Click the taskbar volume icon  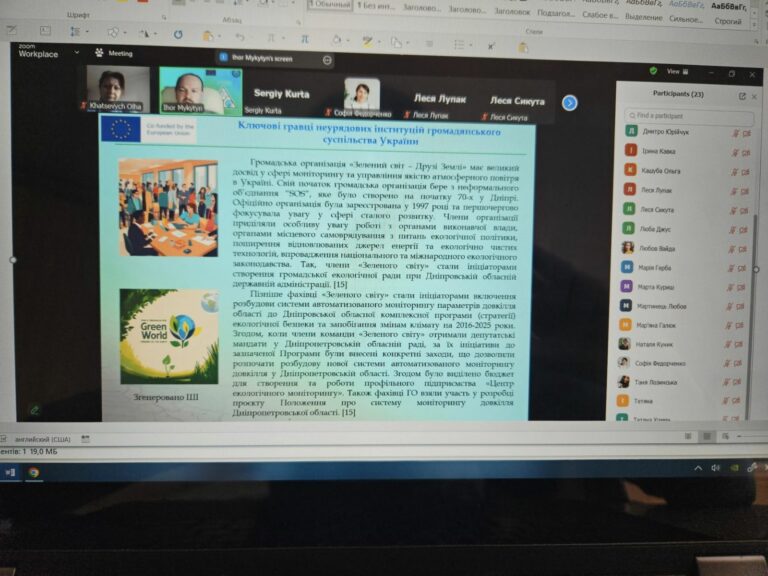(716, 468)
